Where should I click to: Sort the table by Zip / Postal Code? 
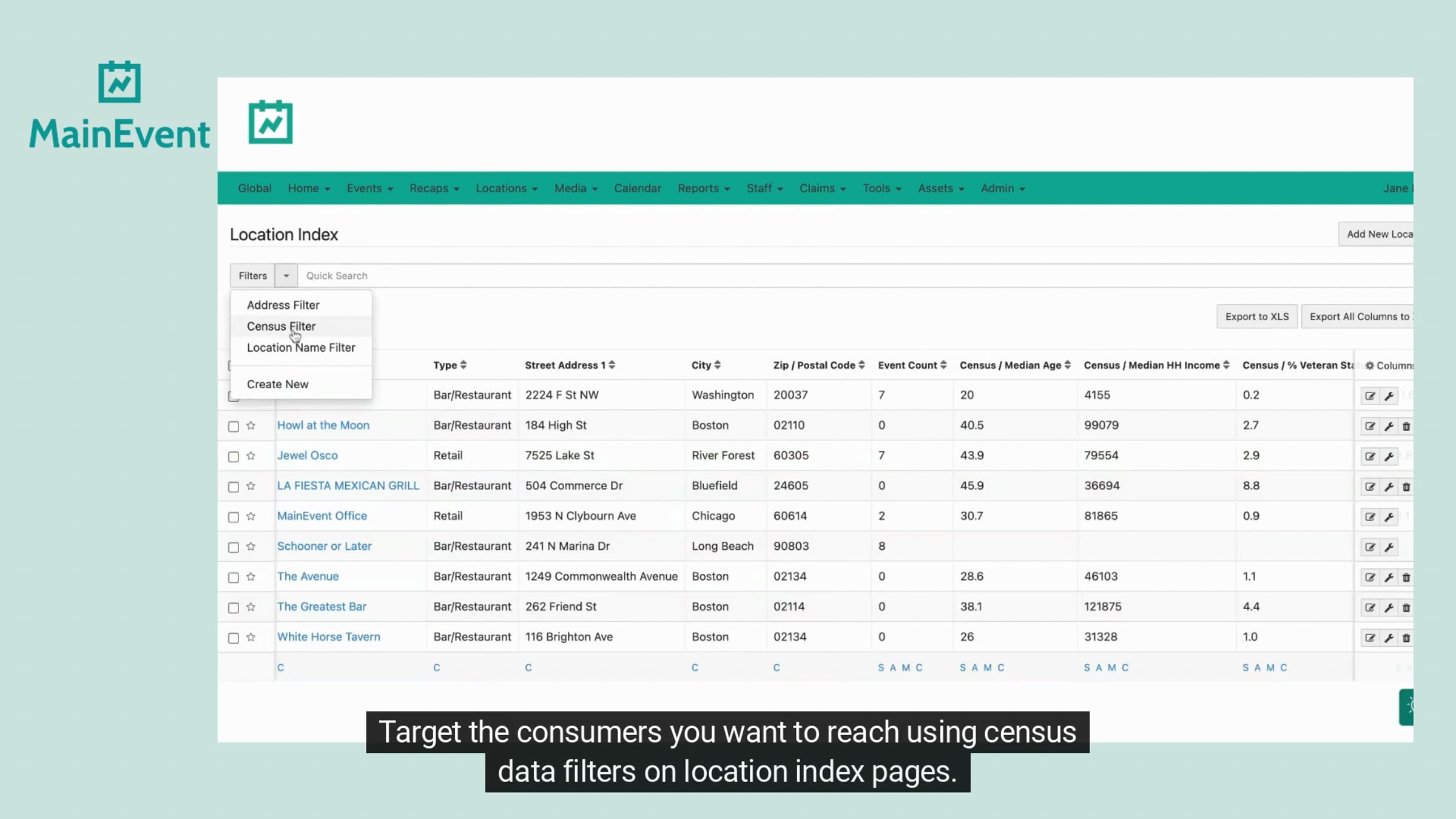click(819, 365)
